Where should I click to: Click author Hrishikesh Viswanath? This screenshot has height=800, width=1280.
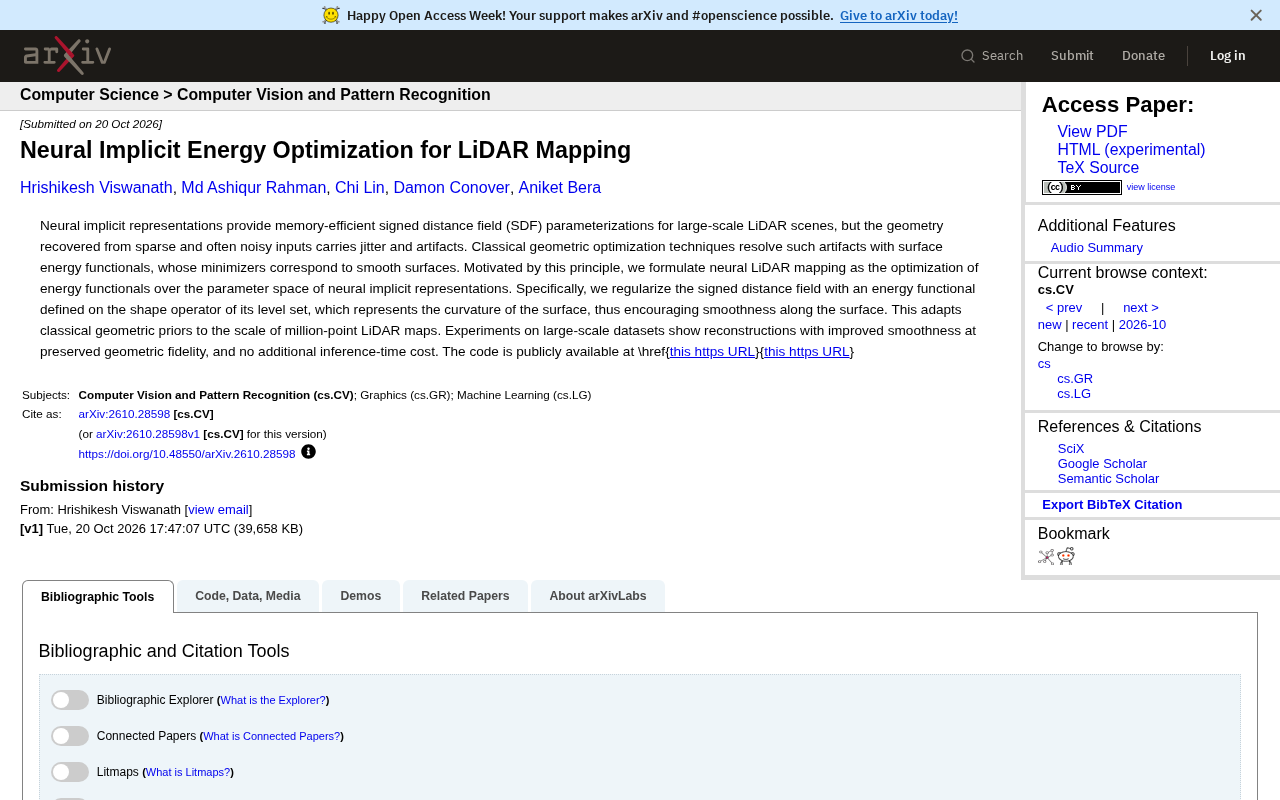click(x=96, y=188)
